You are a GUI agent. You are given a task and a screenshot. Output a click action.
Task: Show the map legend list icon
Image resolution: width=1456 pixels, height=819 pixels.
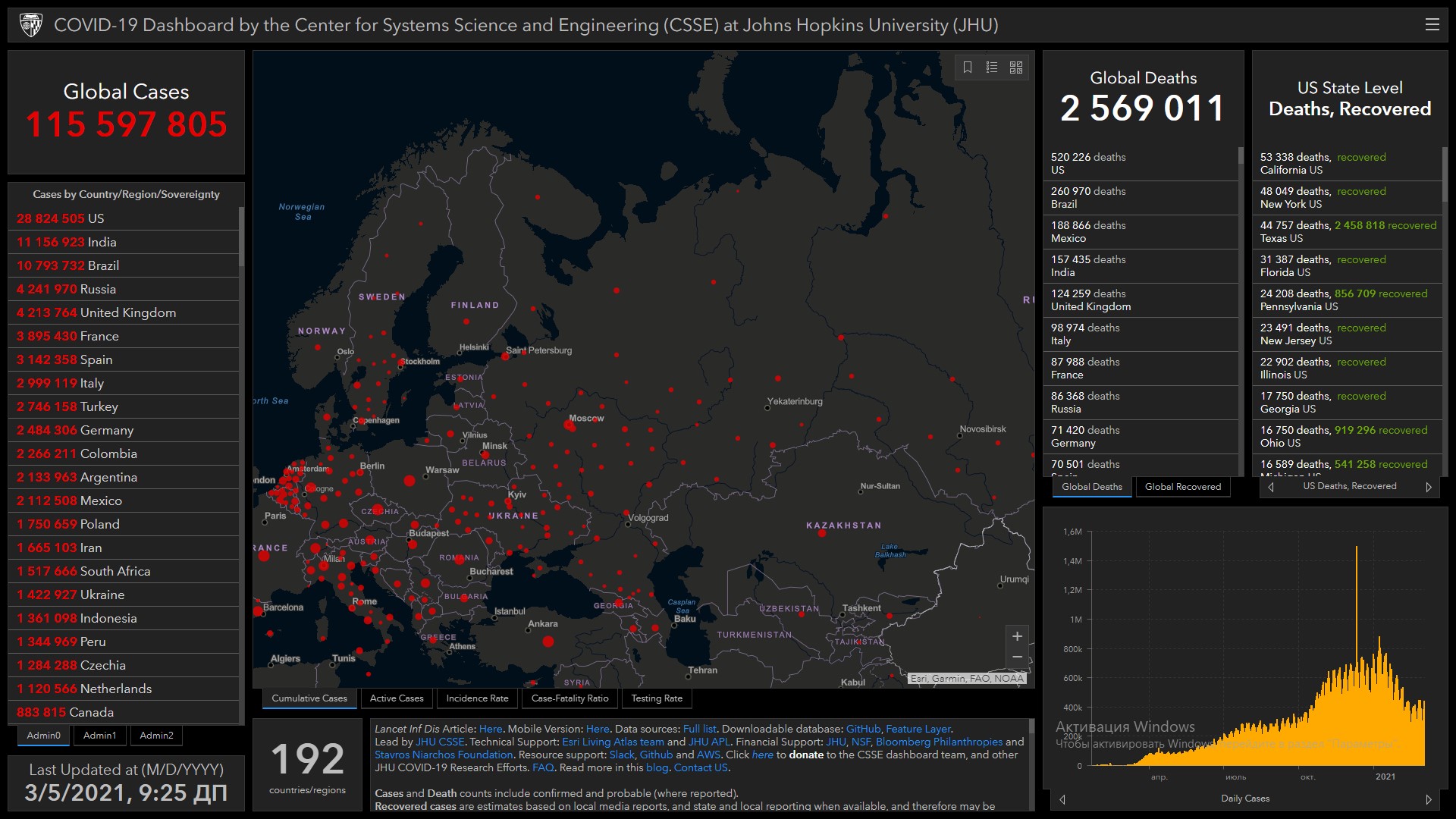click(992, 67)
